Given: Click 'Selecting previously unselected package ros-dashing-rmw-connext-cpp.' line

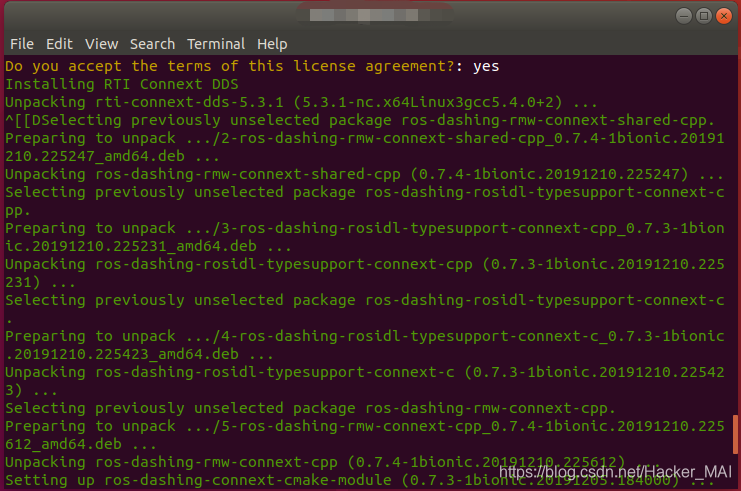Looking at the screenshot, I should click(310, 408).
